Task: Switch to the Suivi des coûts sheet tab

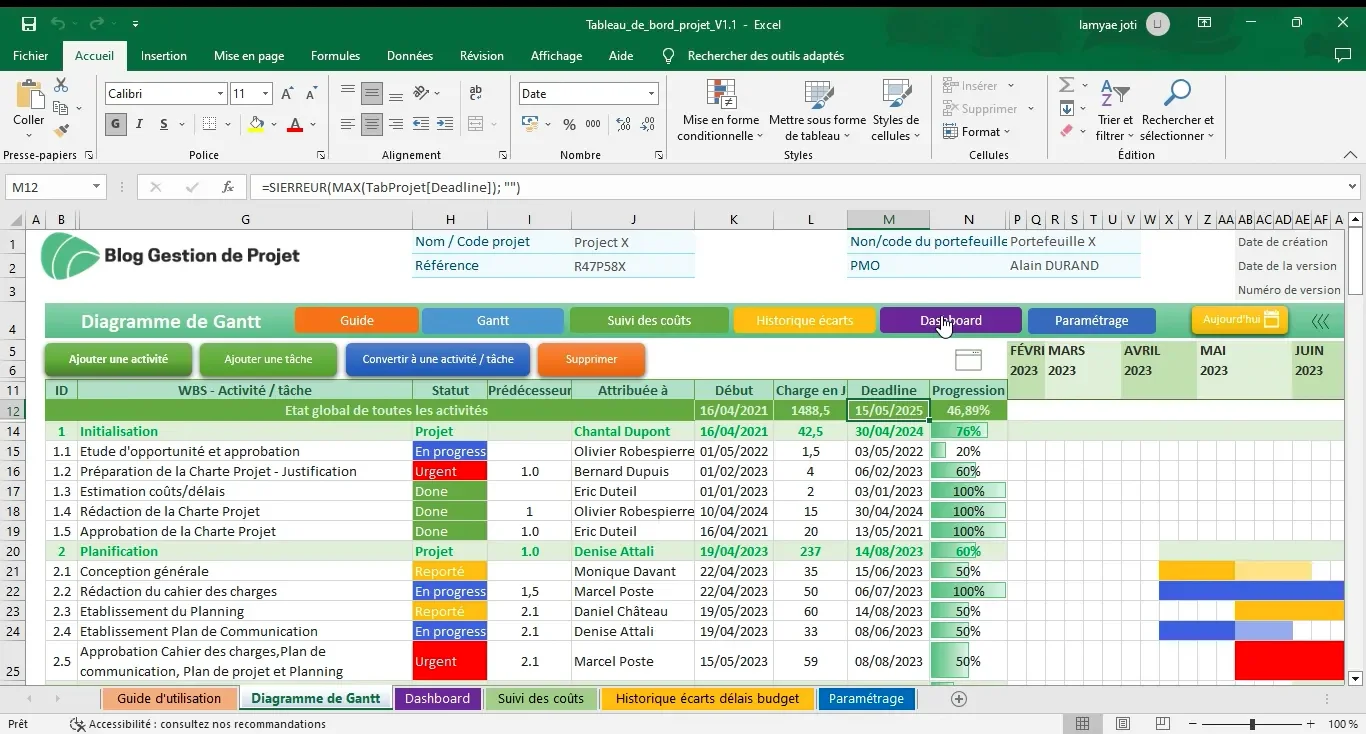Action: [x=540, y=698]
